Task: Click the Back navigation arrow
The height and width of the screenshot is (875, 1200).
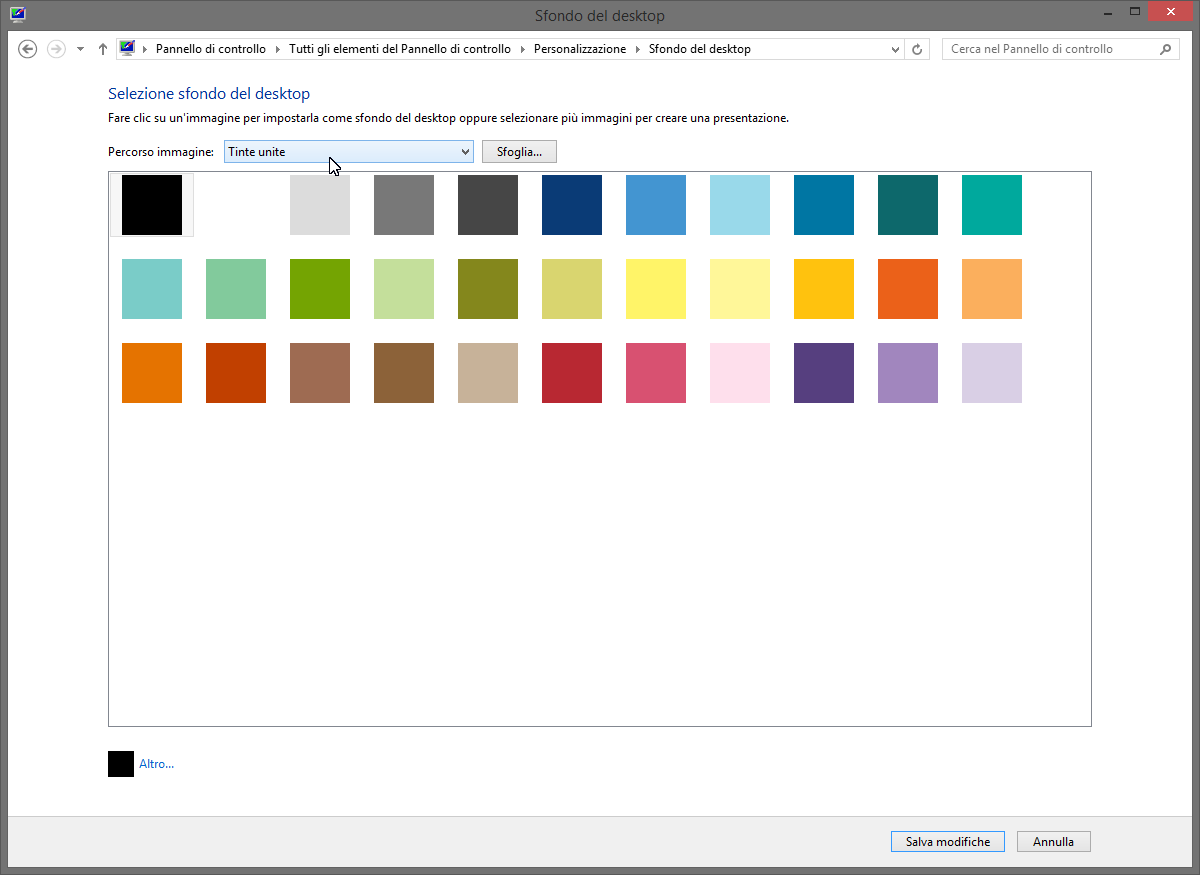Action: tap(28, 49)
